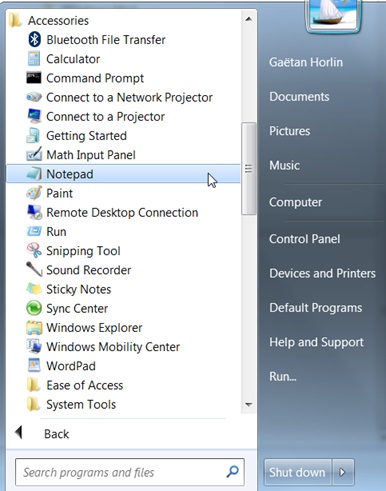The image size is (386, 491).
Task: Open the WordPad document icon
Action: (x=34, y=366)
